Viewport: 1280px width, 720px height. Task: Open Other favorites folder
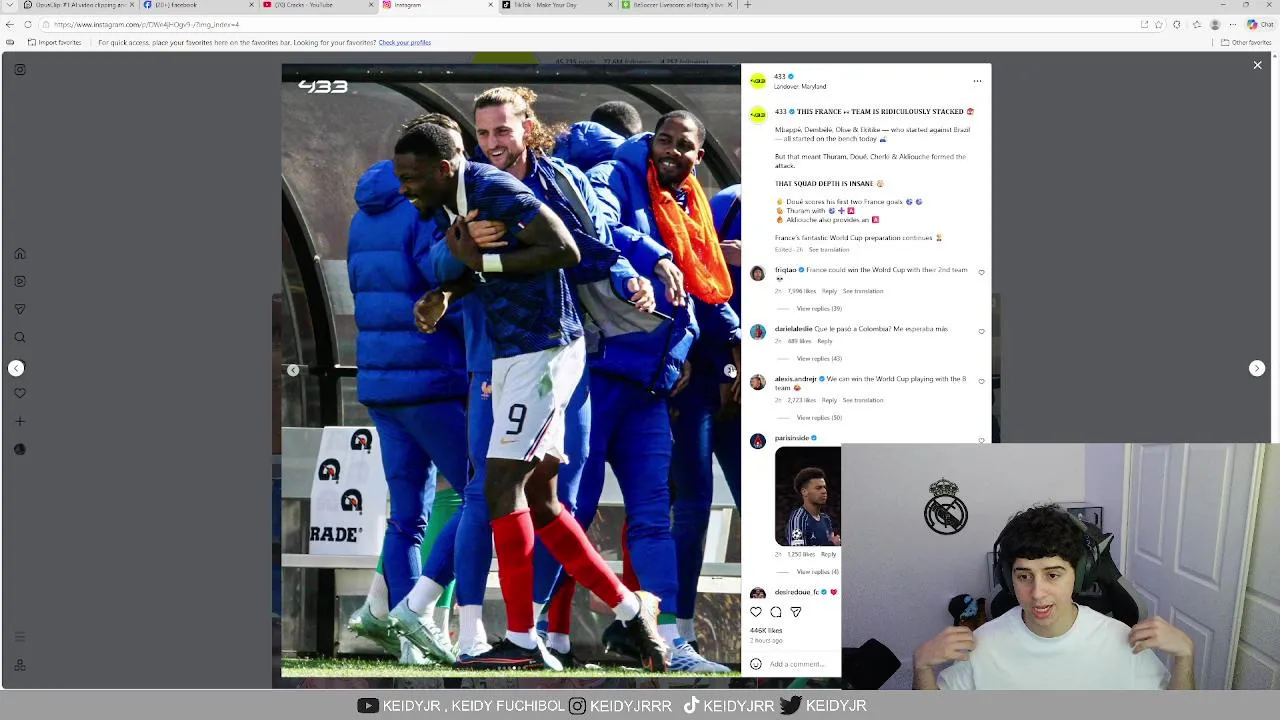(1246, 43)
